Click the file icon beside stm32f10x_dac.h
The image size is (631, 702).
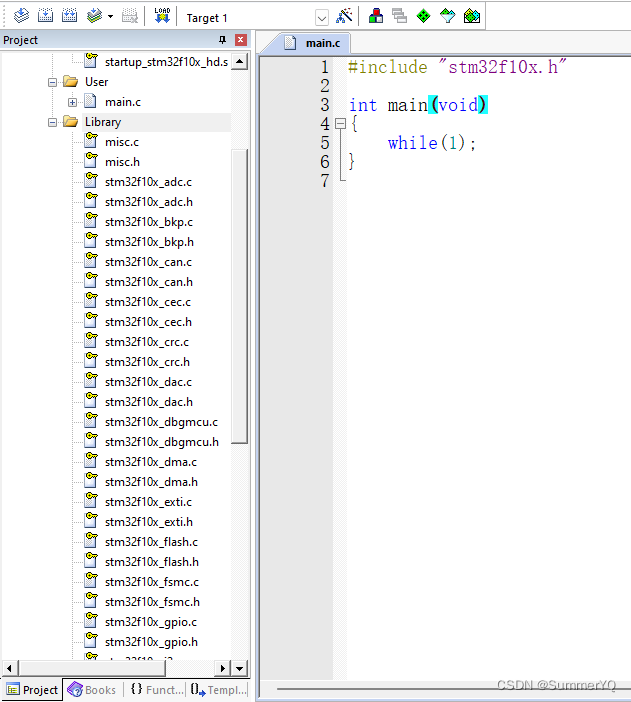point(91,401)
